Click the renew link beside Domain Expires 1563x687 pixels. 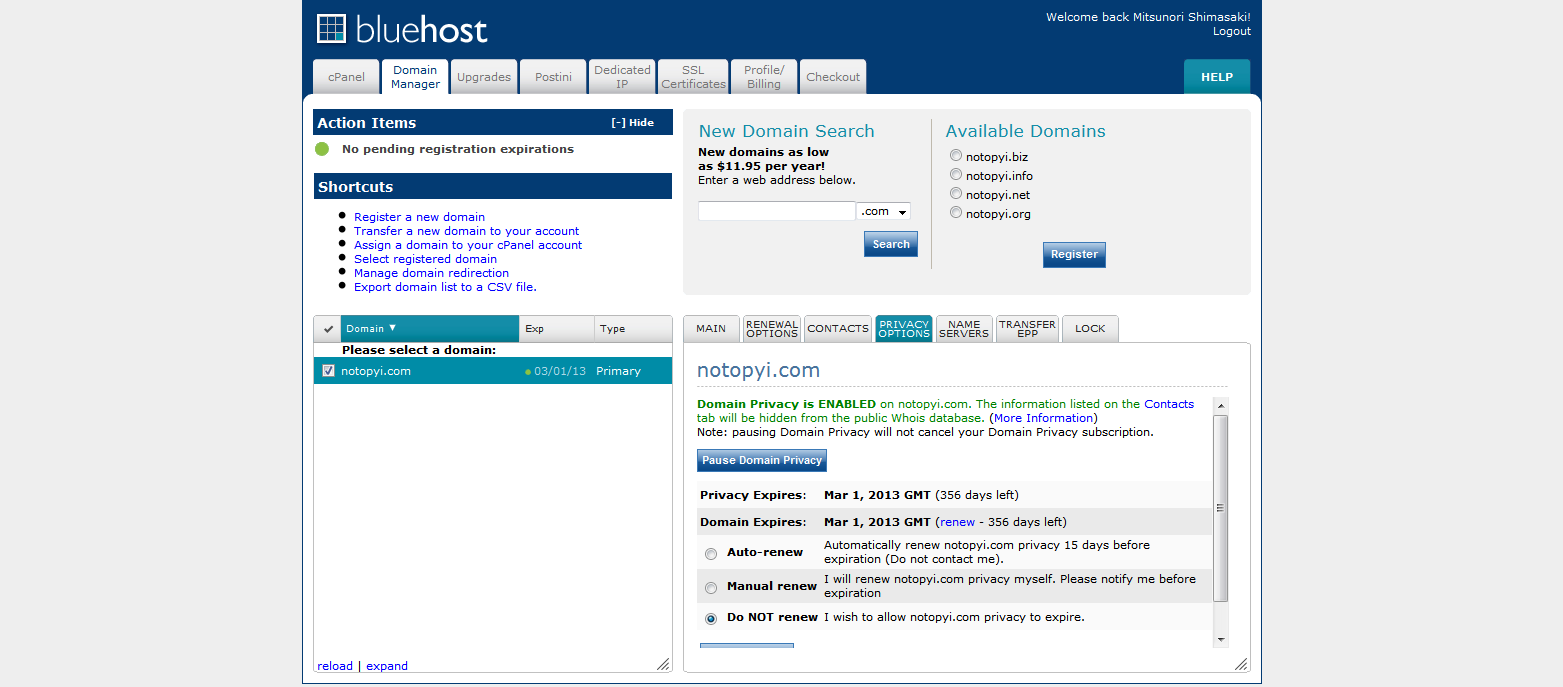957,522
